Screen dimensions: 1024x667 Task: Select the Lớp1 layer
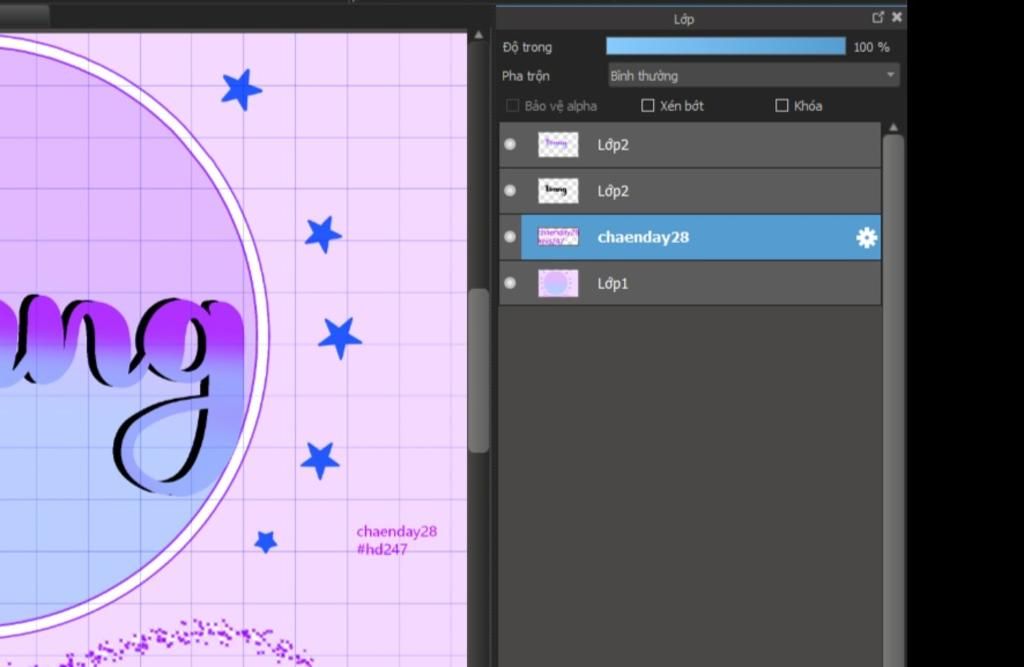(690, 284)
